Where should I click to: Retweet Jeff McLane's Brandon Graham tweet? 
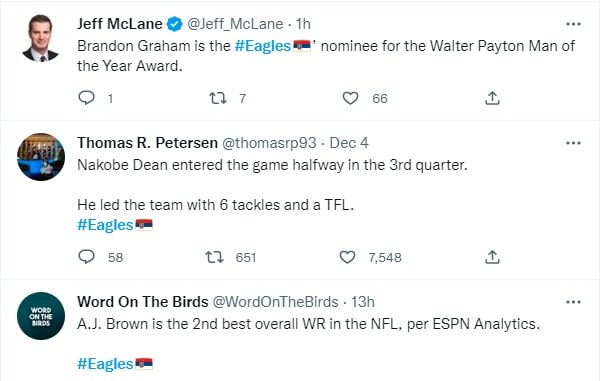click(x=218, y=99)
